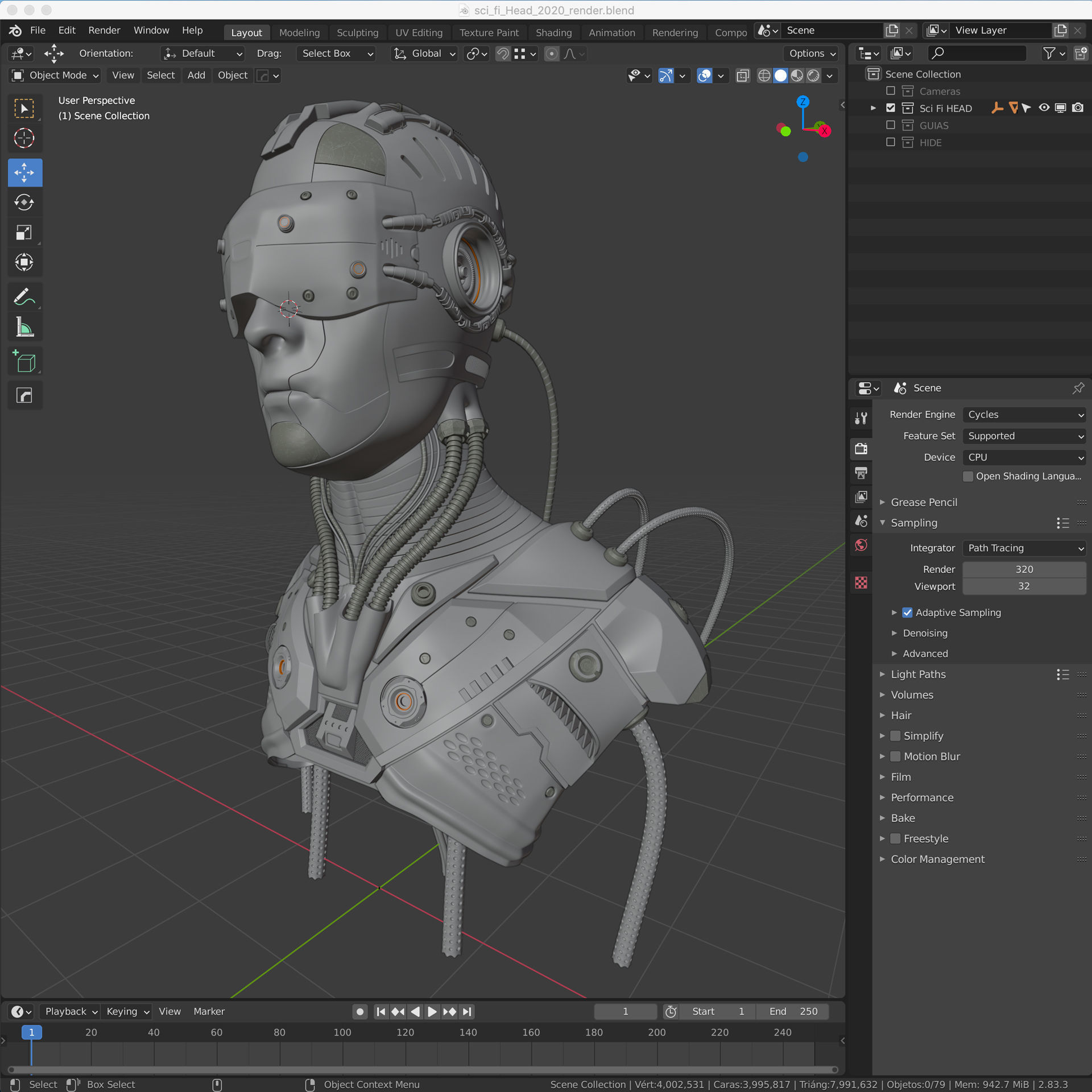Image resolution: width=1092 pixels, height=1092 pixels.
Task: Switch to solid viewport shading
Action: (781, 76)
